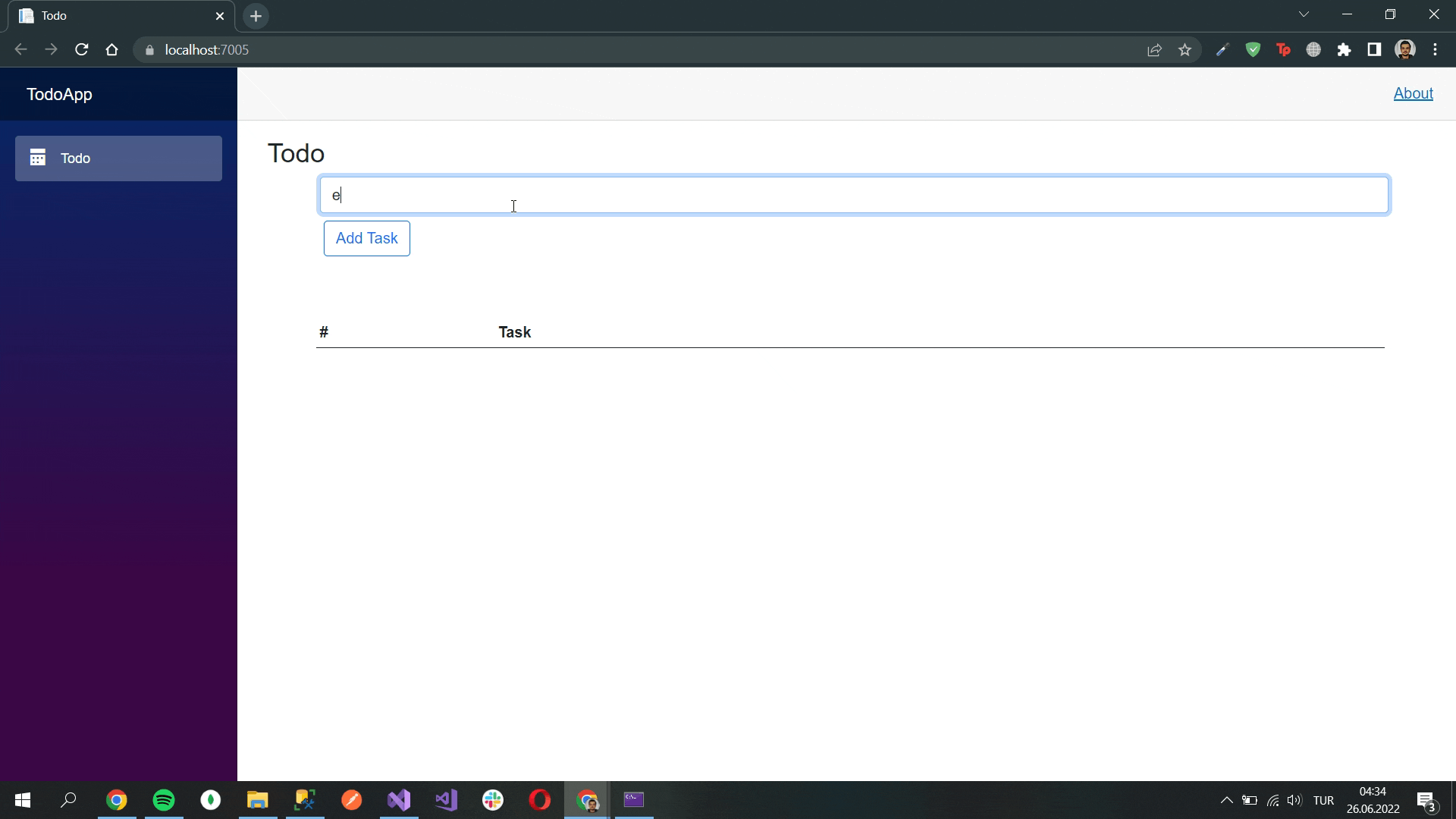Click the AdGuard shield extension icon

coord(1253,49)
